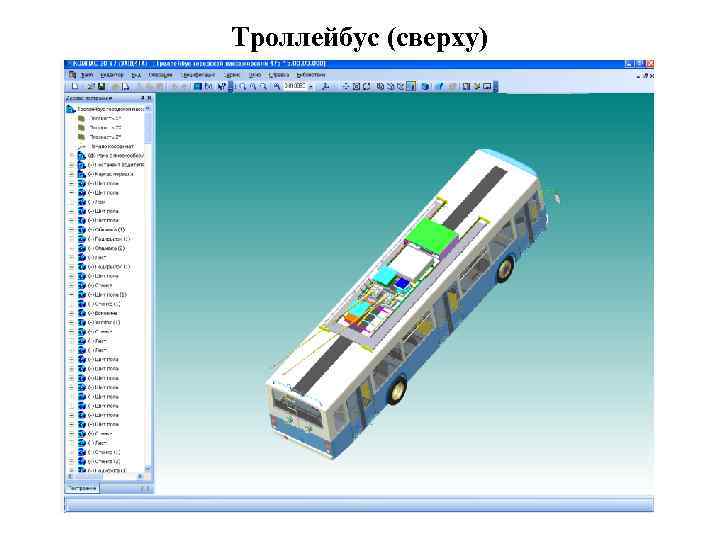Click the cyan box on trolleybus roof
Viewport: 720px width, 540px height.
click(x=385, y=276)
